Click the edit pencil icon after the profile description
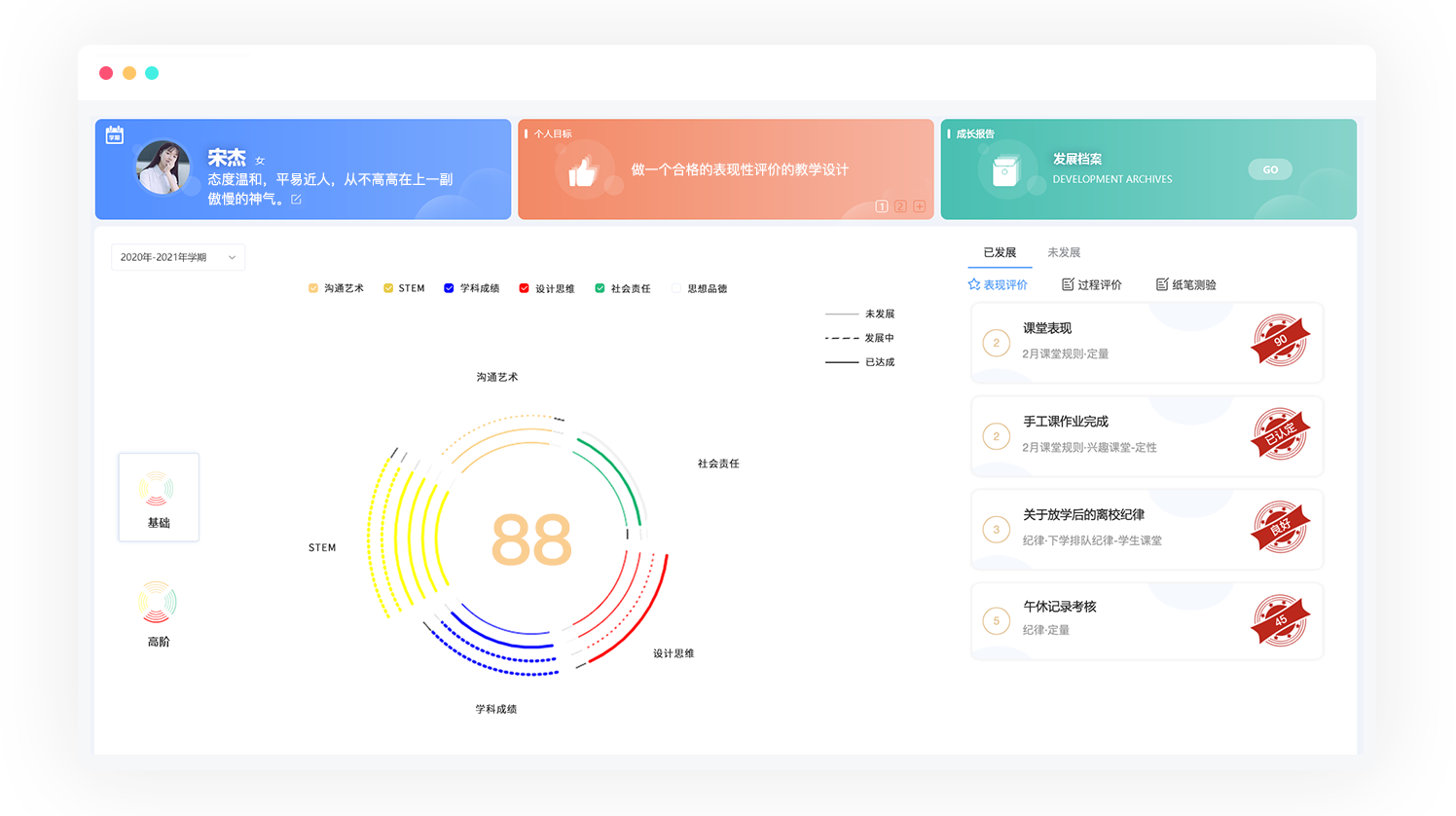This screenshot has width=1456, height=816. point(296,200)
